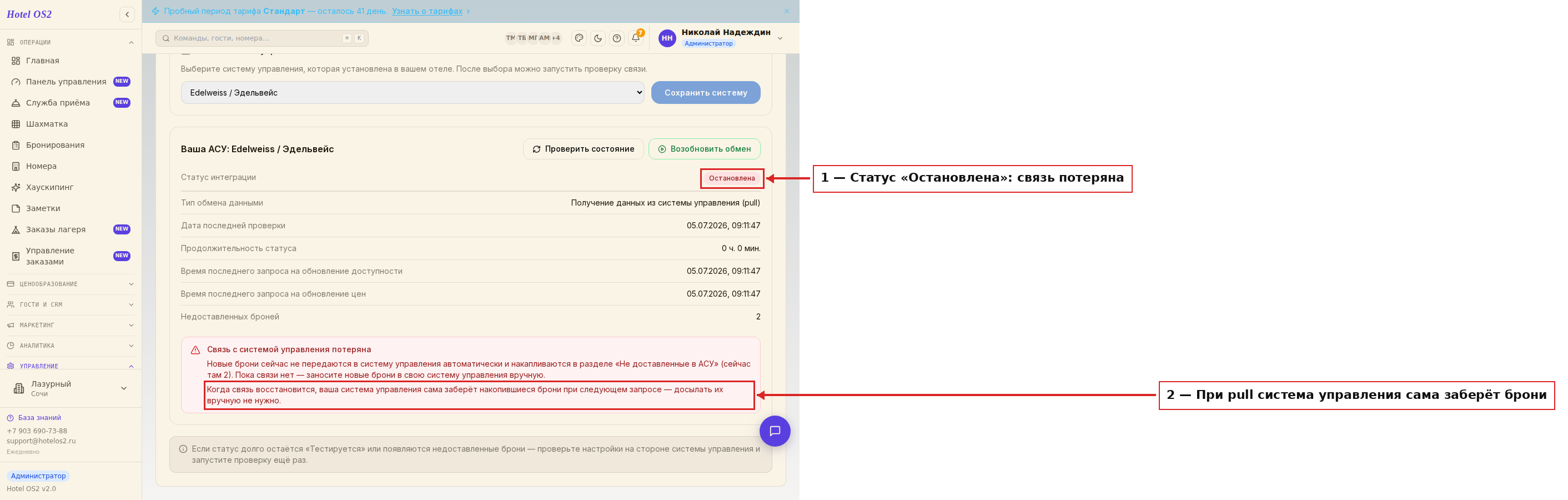This screenshot has width=1568, height=500.
Task: Click the info icon in the hint box
Action: pos(183,449)
